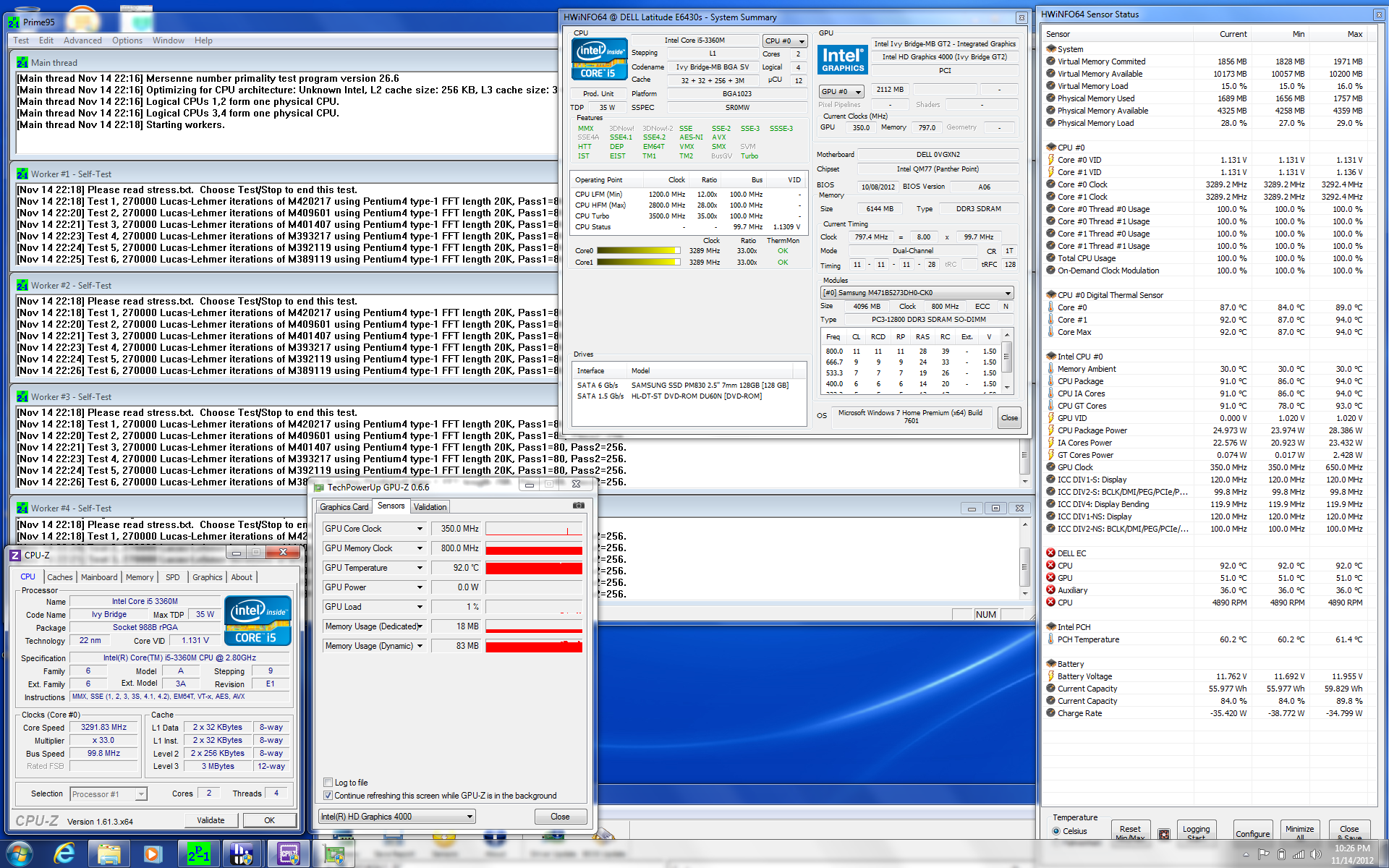
Task: Open Prime95 Test menu
Action: click(x=21, y=41)
